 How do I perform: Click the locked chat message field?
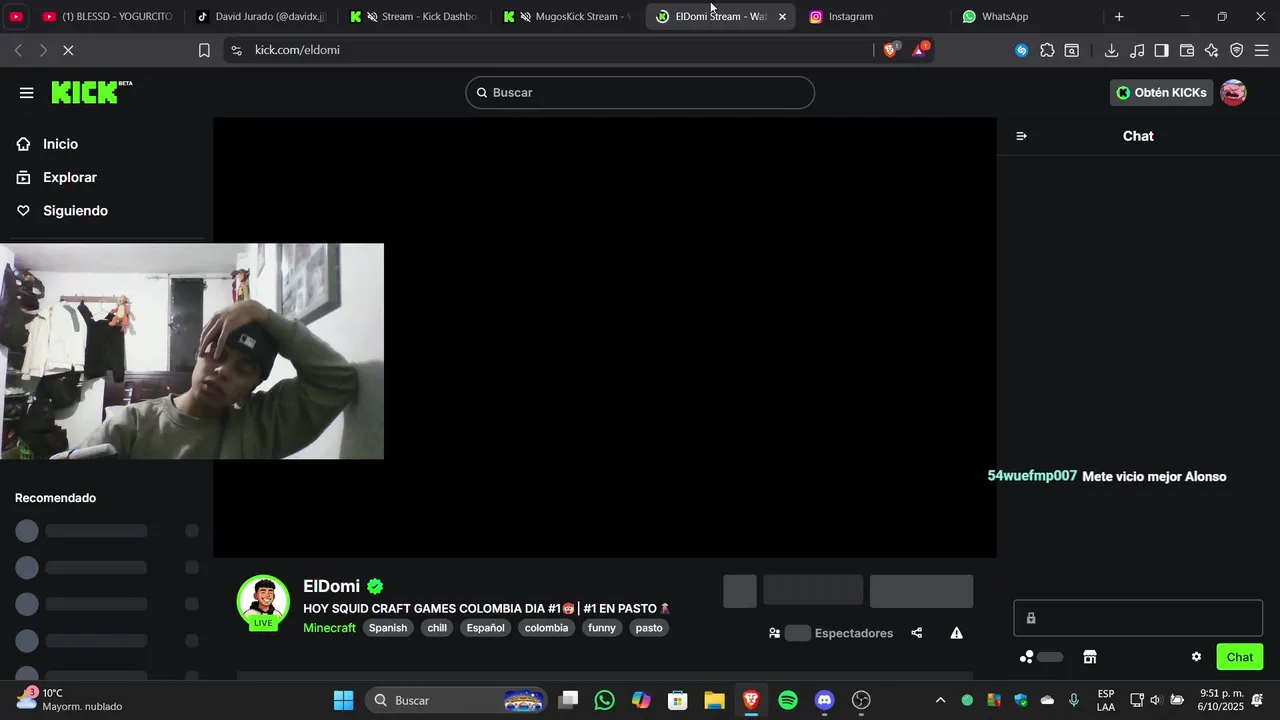pyautogui.click(x=1138, y=618)
